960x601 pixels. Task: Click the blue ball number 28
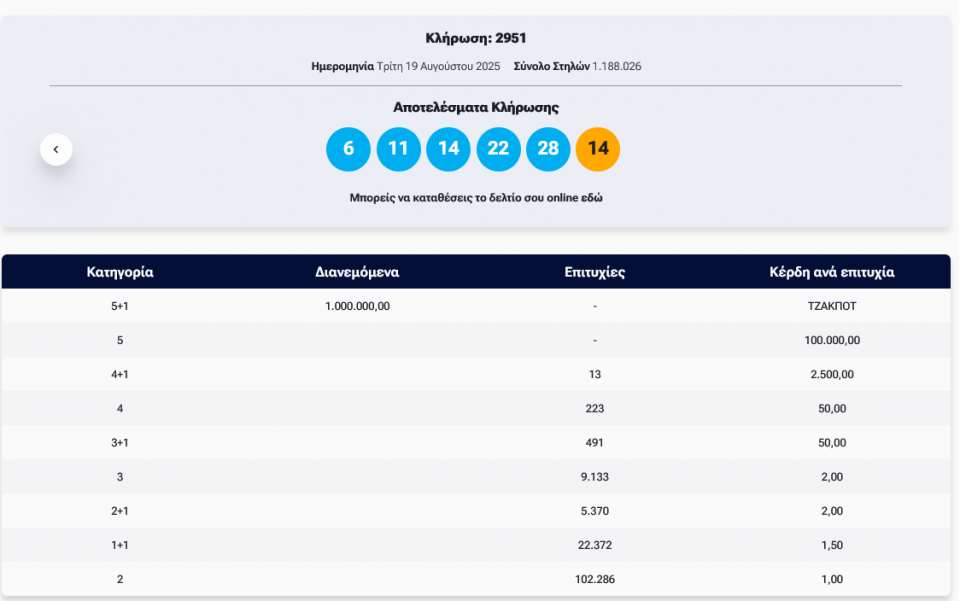548,149
